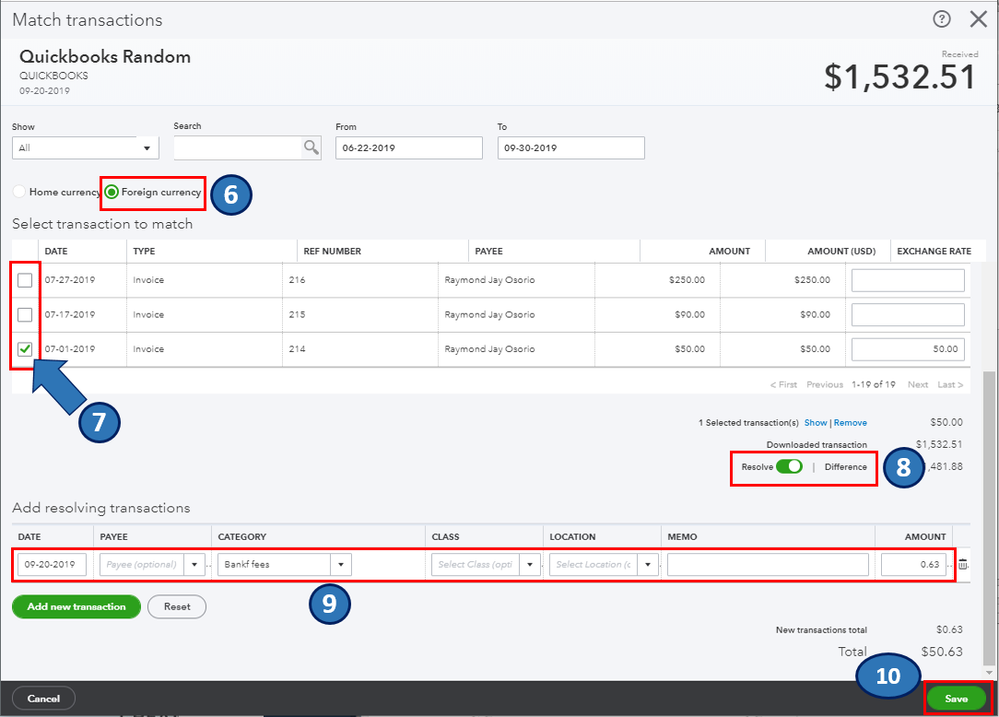
Task: Click the Cancel button
Action: pyautogui.click(x=44, y=699)
